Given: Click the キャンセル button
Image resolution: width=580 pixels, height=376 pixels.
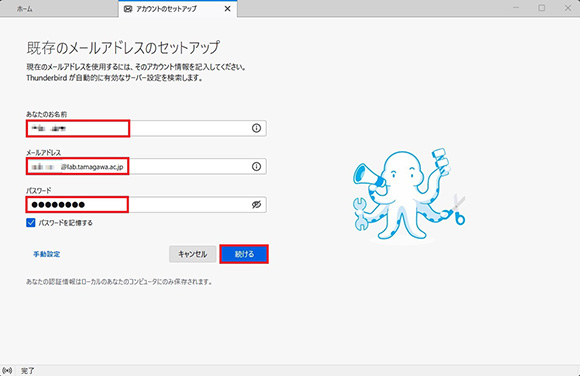Looking at the screenshot, I should pos(193,254).
